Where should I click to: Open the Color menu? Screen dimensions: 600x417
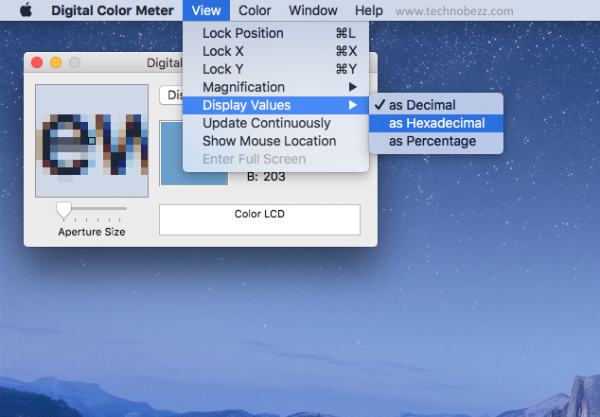[254, 10]
